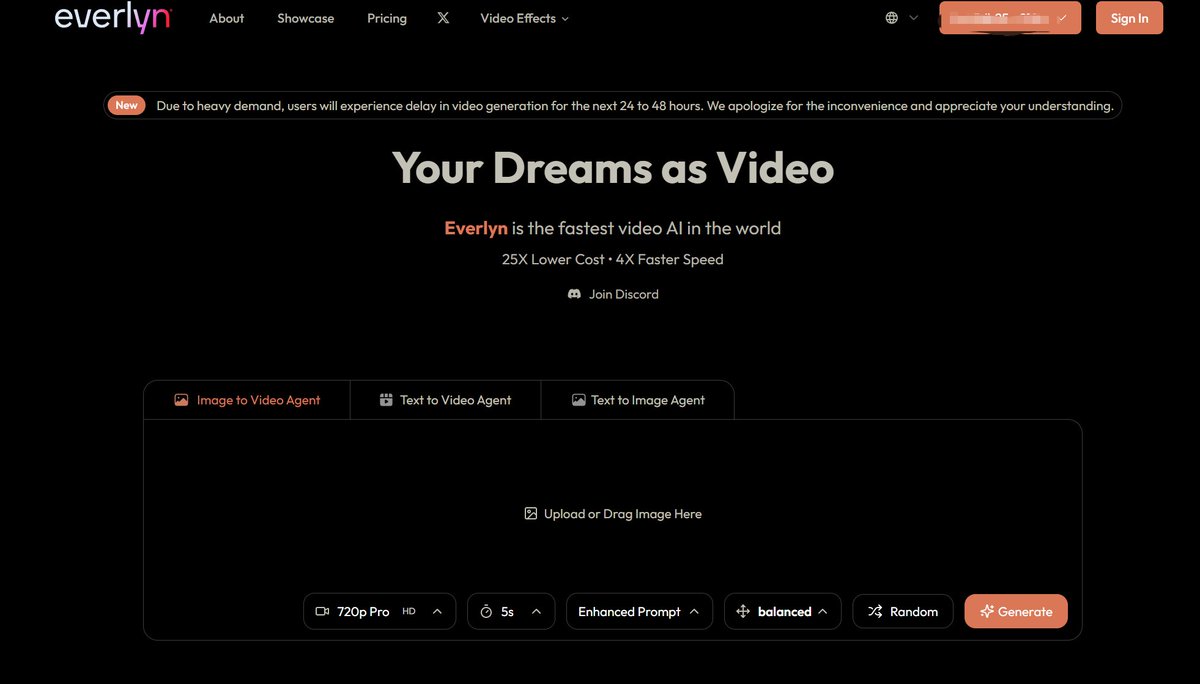
Task: Click the picture icon in Image to Video tab
Action: (181, 399)
